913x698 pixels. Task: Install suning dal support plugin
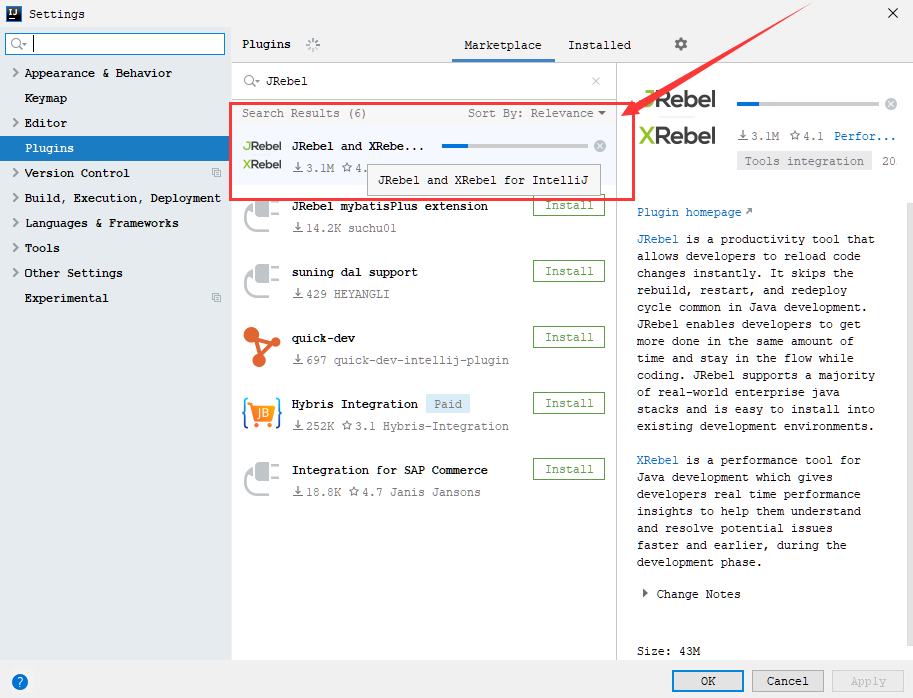pos(569,271)
